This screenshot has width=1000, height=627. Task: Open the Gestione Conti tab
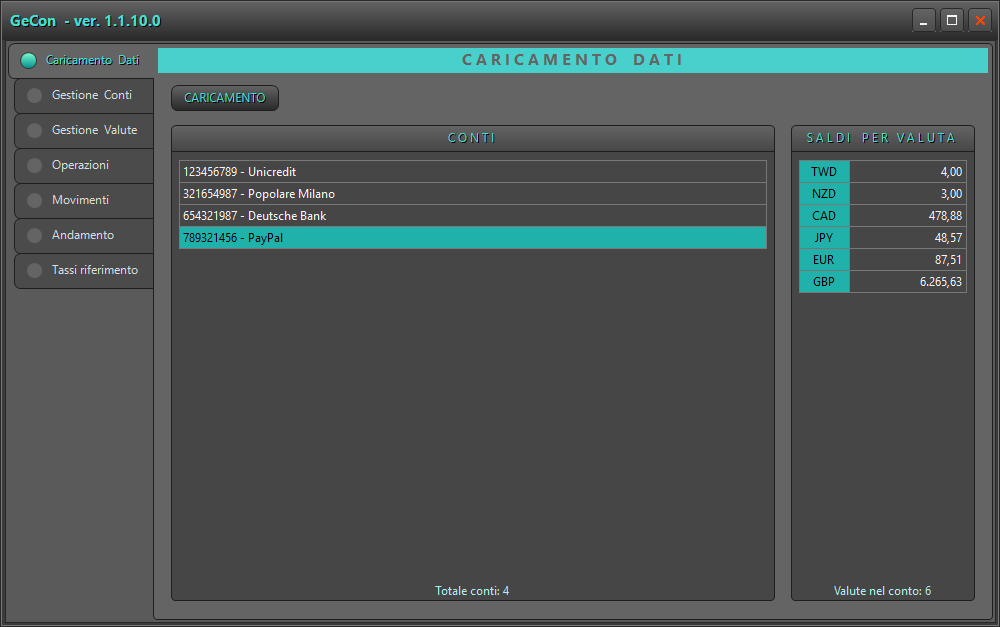click(x=91, y=96)
